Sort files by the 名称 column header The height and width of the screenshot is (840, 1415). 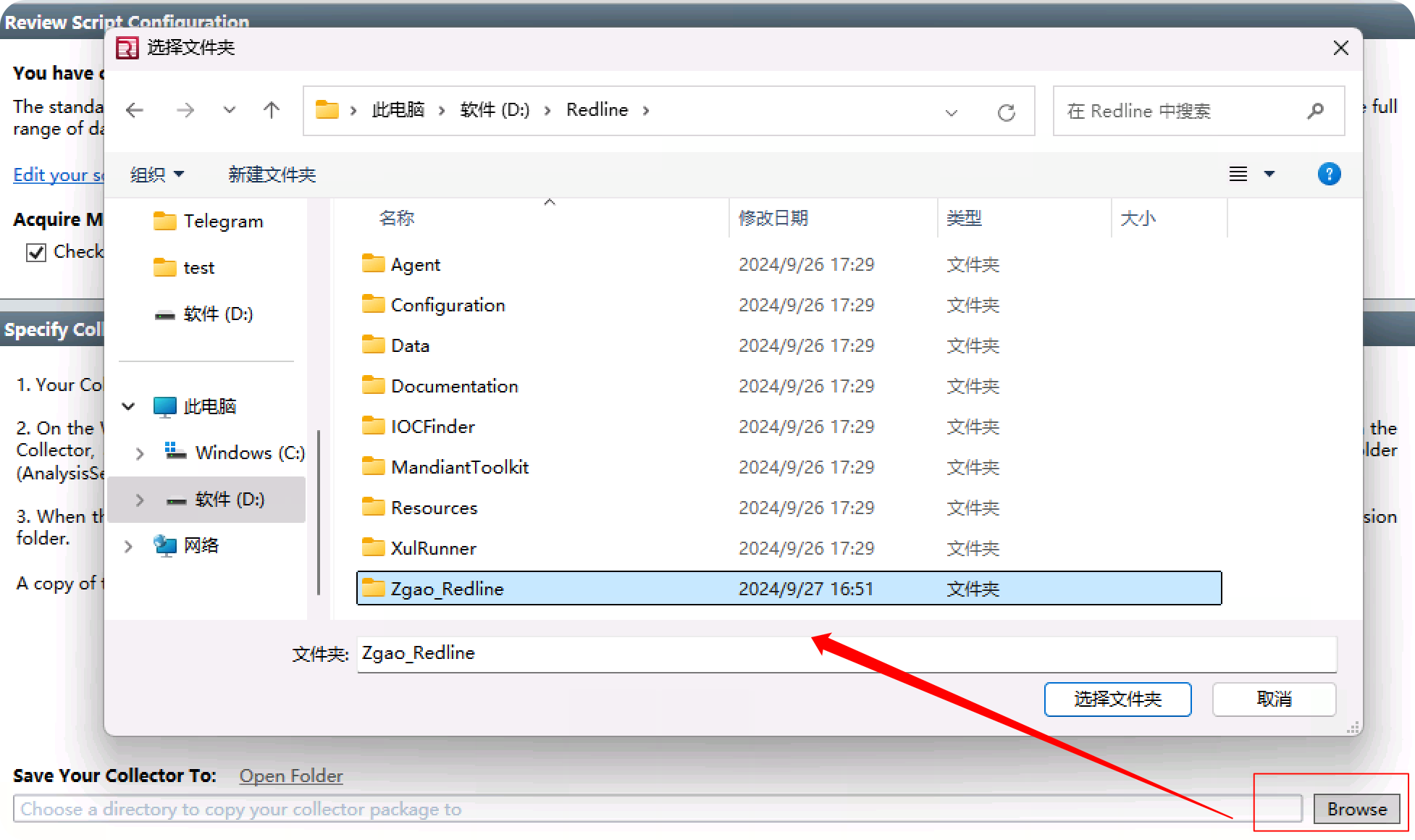(x=397, y=217)
